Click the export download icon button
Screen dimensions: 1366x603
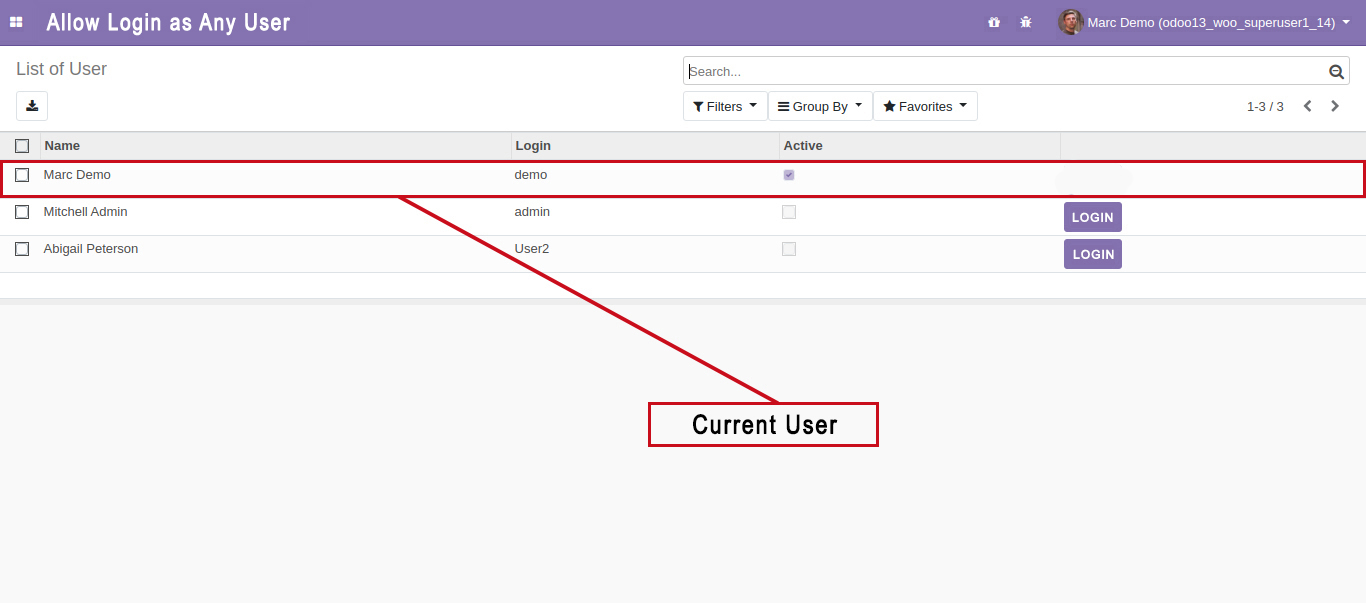coord(32,106)
